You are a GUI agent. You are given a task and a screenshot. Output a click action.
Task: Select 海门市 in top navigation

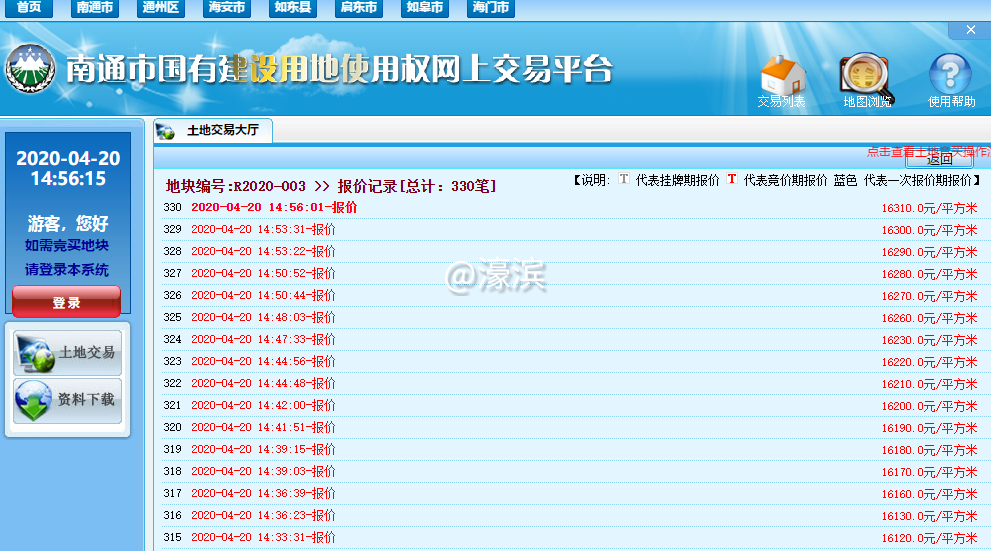pyautogui.click(x=490, y=8)
